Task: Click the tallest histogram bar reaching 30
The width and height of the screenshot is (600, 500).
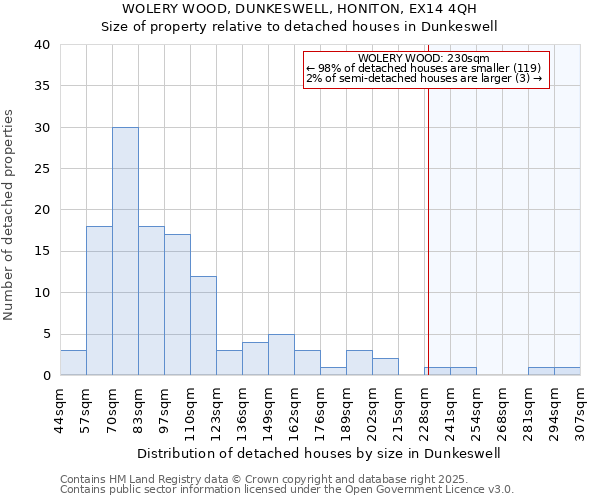Action: coord(125,251)
